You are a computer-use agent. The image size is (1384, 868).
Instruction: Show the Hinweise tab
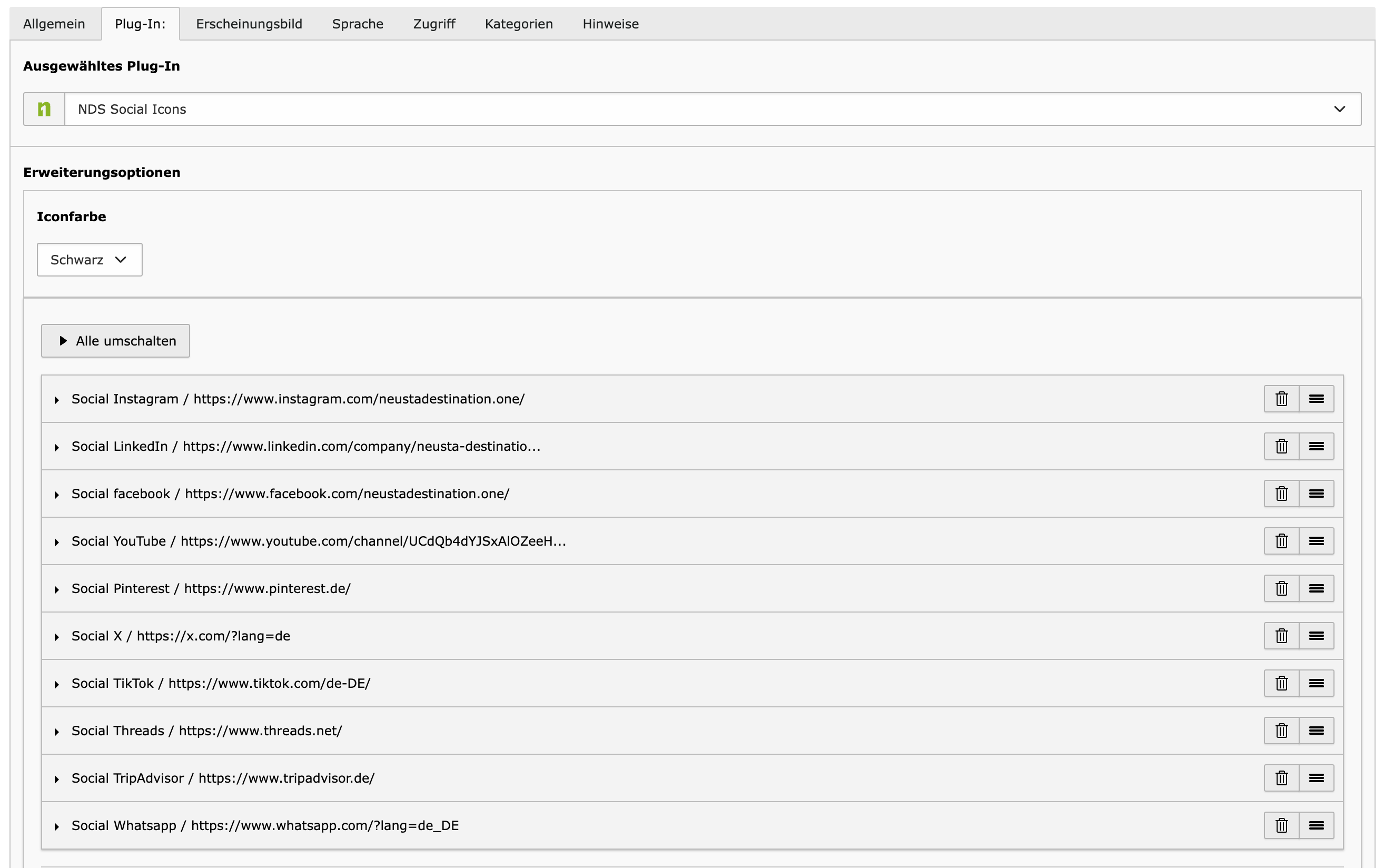(611, 24)
